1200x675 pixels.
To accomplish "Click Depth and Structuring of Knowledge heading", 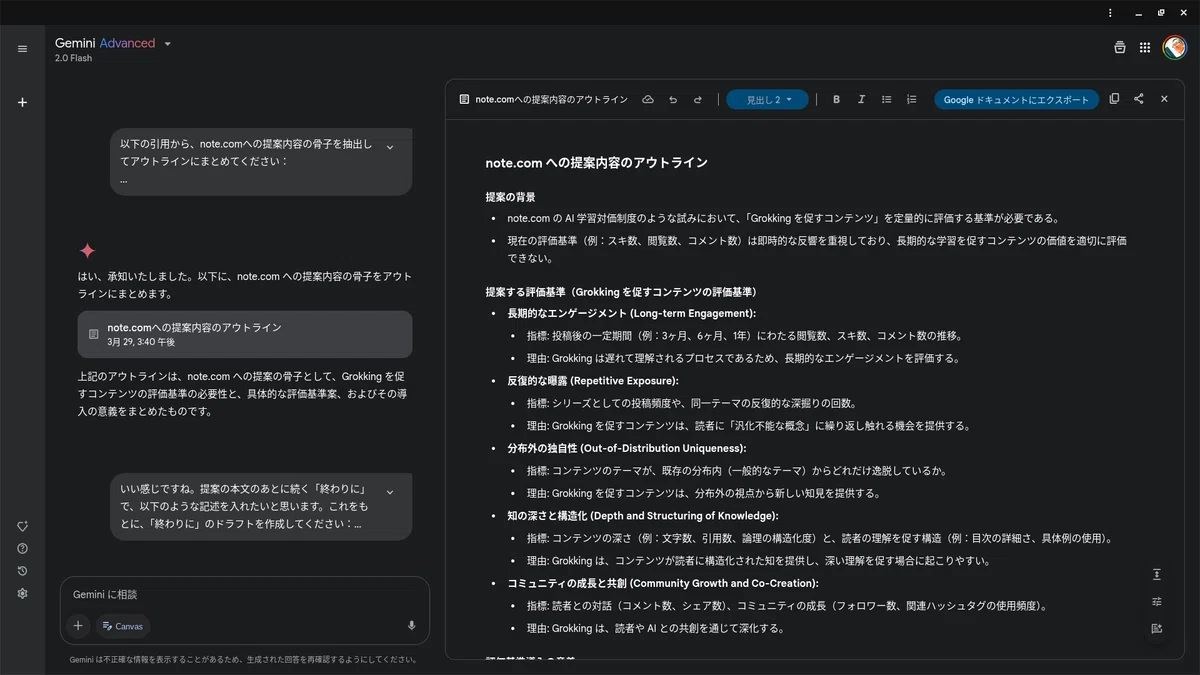I will pos(642,516).
